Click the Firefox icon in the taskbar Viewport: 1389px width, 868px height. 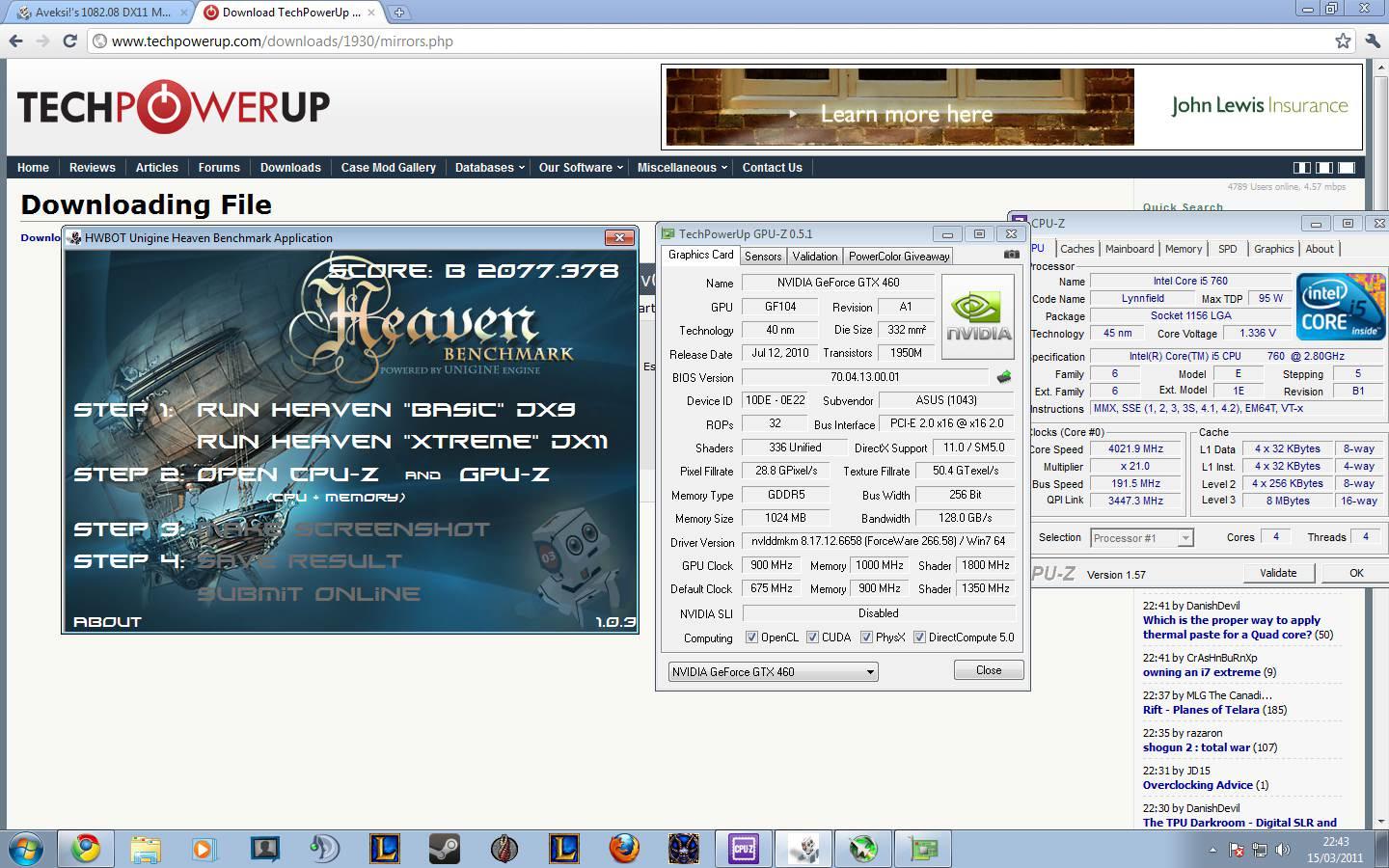[624, 849]
